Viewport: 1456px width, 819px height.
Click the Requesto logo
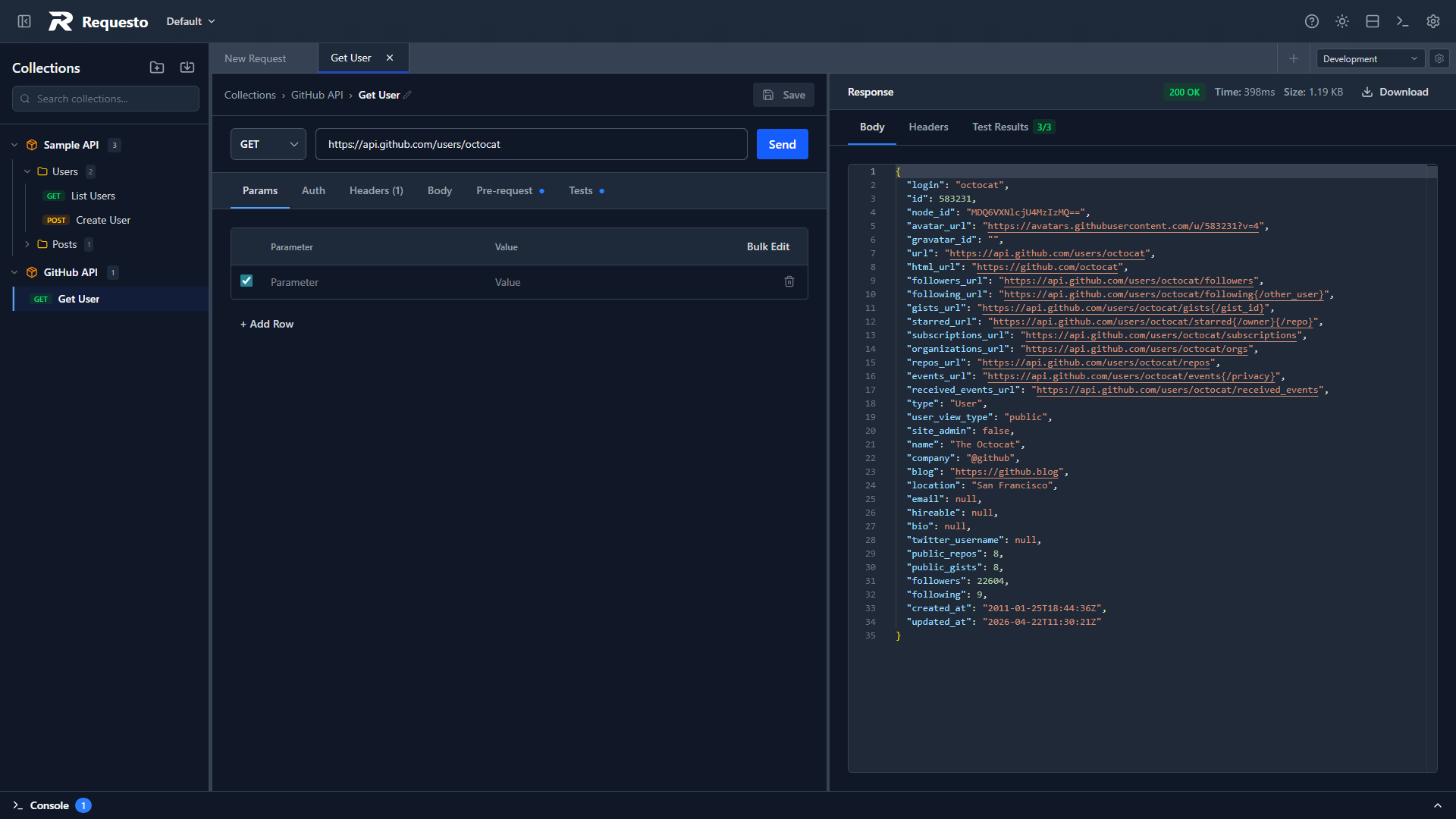pos(99,21)
